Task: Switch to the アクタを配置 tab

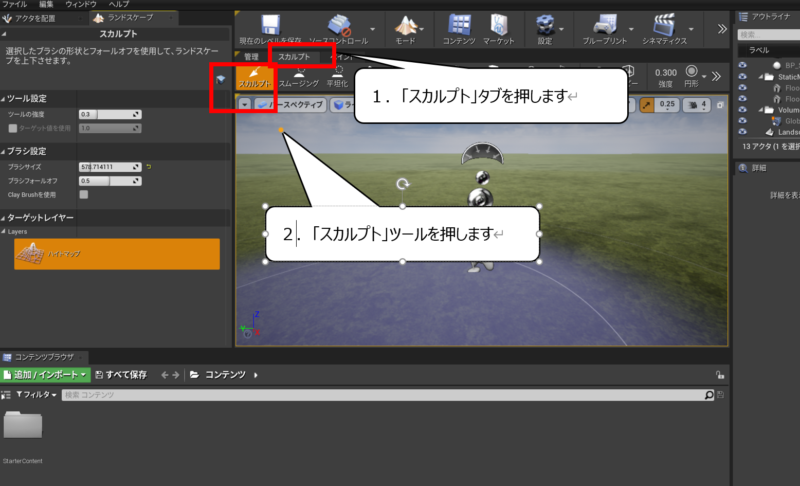Action: 34,18
